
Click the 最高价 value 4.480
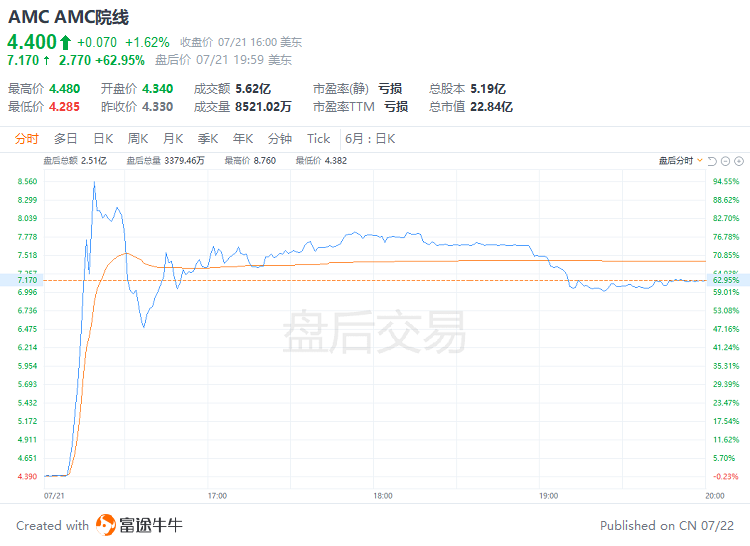(x=65, y=89)
